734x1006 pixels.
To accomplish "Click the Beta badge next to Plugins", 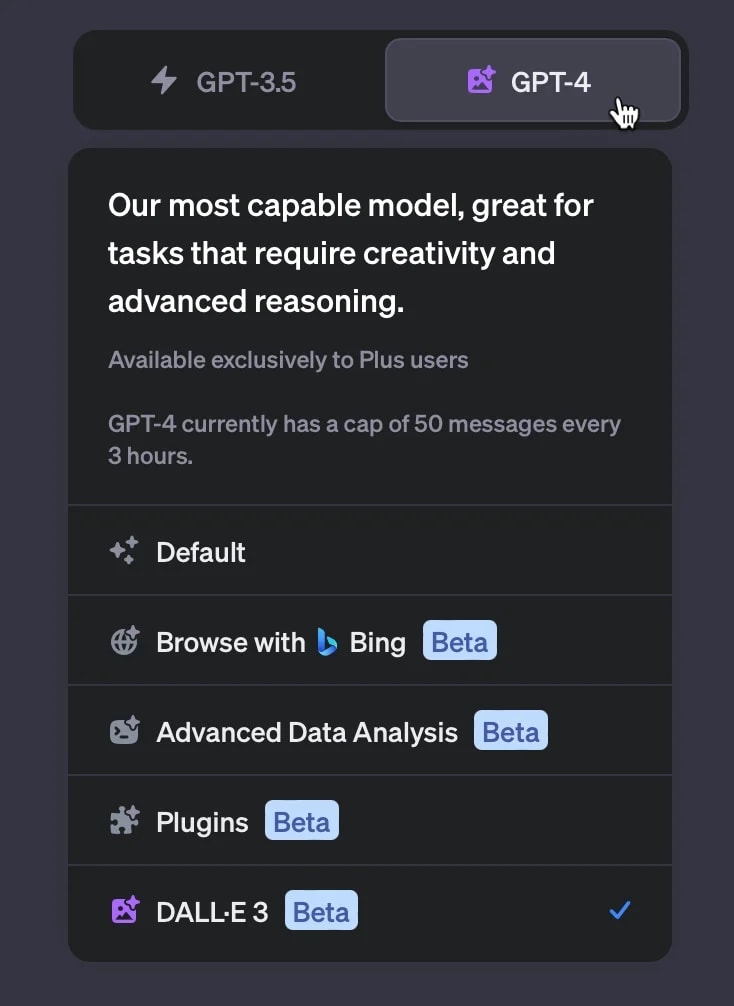I will (x=302, y=822).
